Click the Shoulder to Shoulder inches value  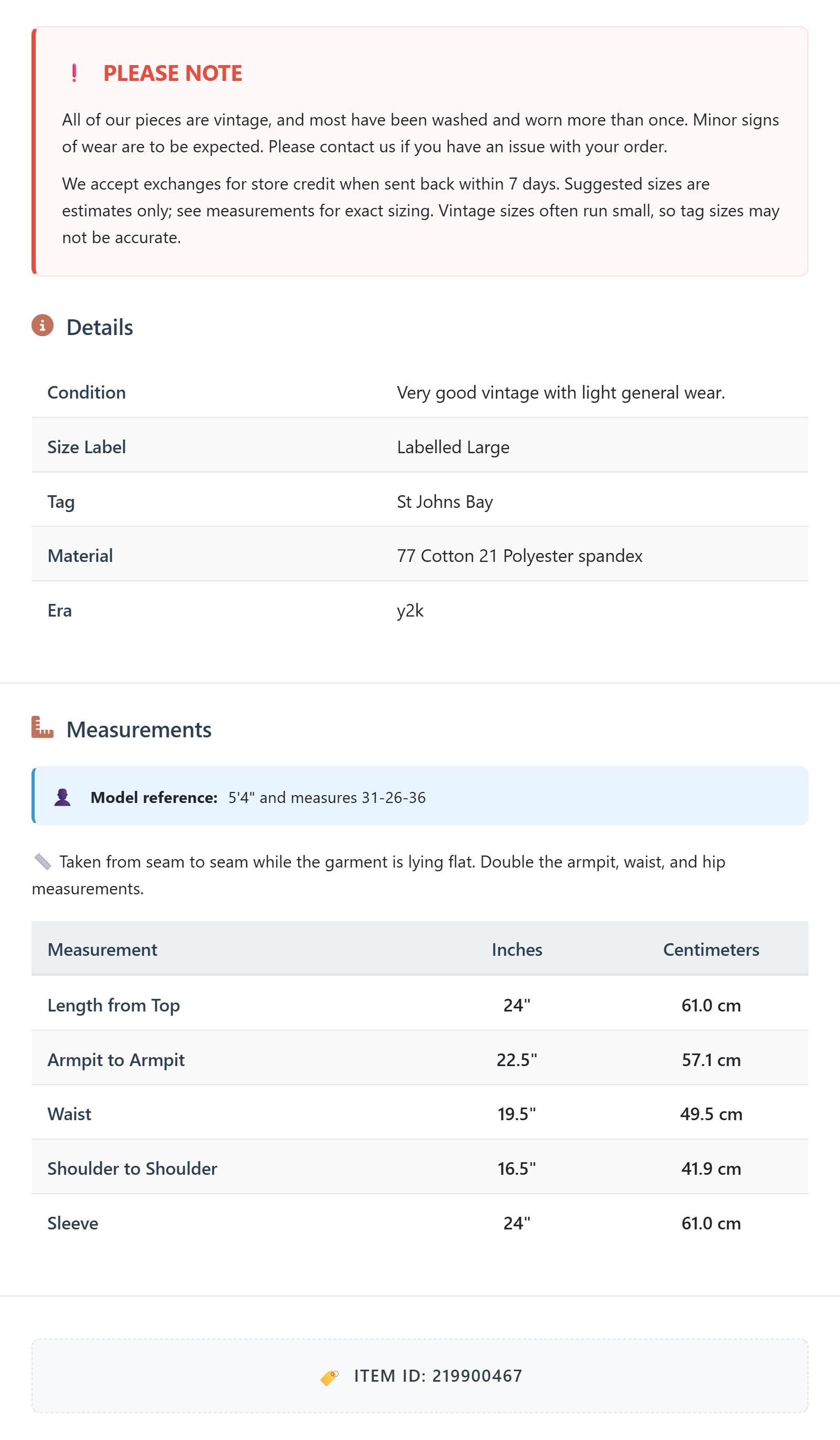[x=517, y=1169]
